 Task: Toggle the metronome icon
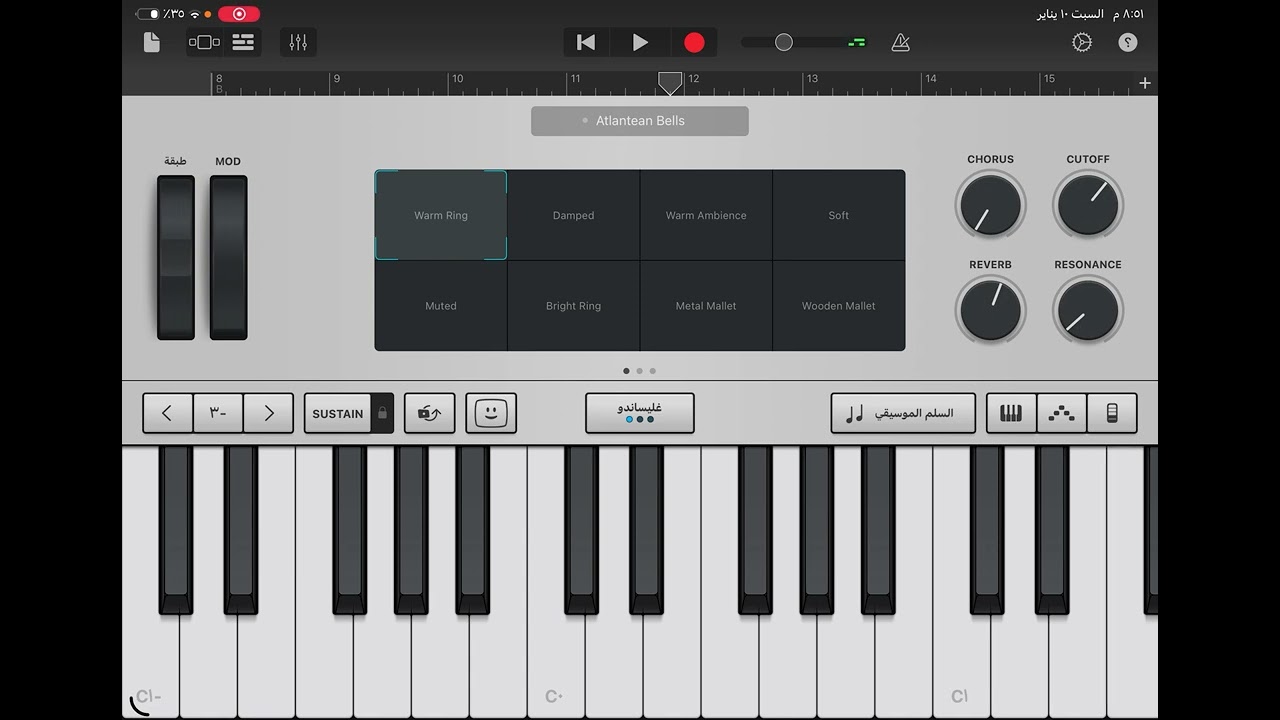pos(900,42)
